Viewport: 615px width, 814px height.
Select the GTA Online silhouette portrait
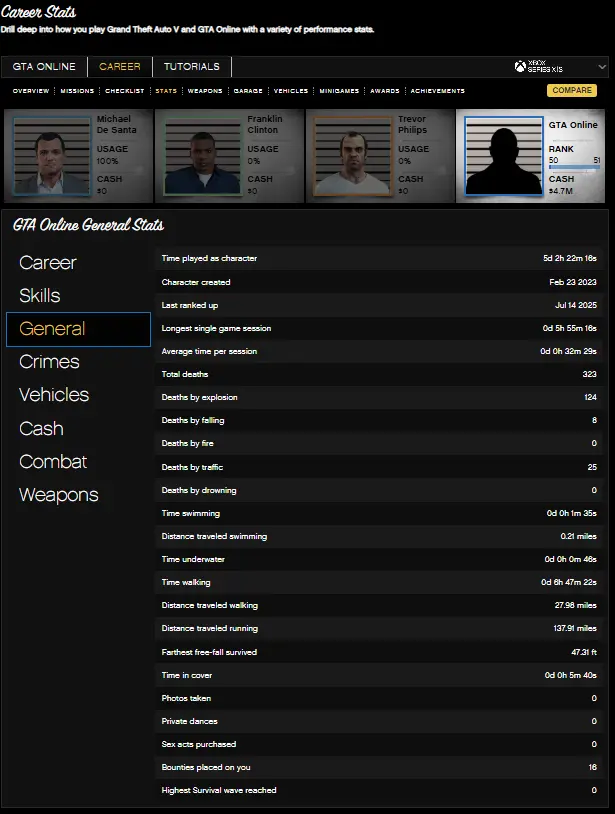click(504, 156)
